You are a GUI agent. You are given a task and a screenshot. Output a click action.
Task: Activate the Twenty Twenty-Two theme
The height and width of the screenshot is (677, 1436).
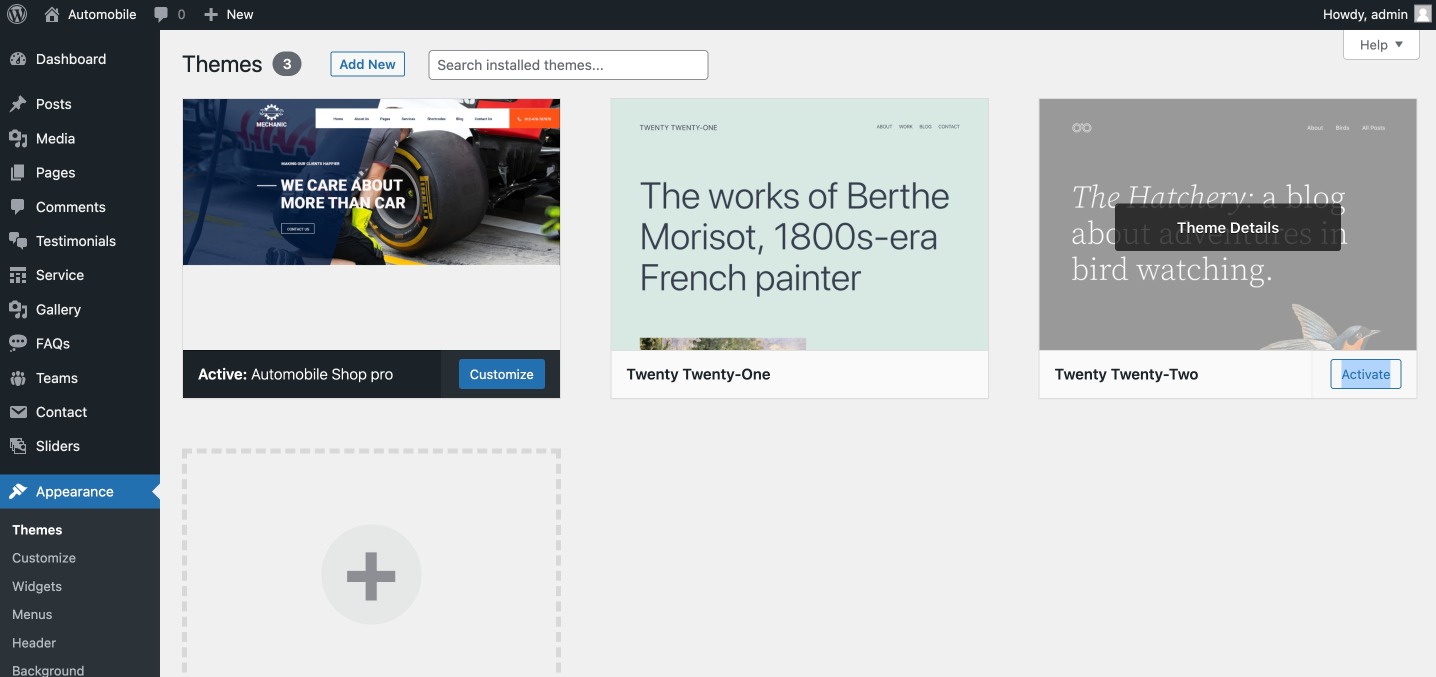coord(1365,374)
